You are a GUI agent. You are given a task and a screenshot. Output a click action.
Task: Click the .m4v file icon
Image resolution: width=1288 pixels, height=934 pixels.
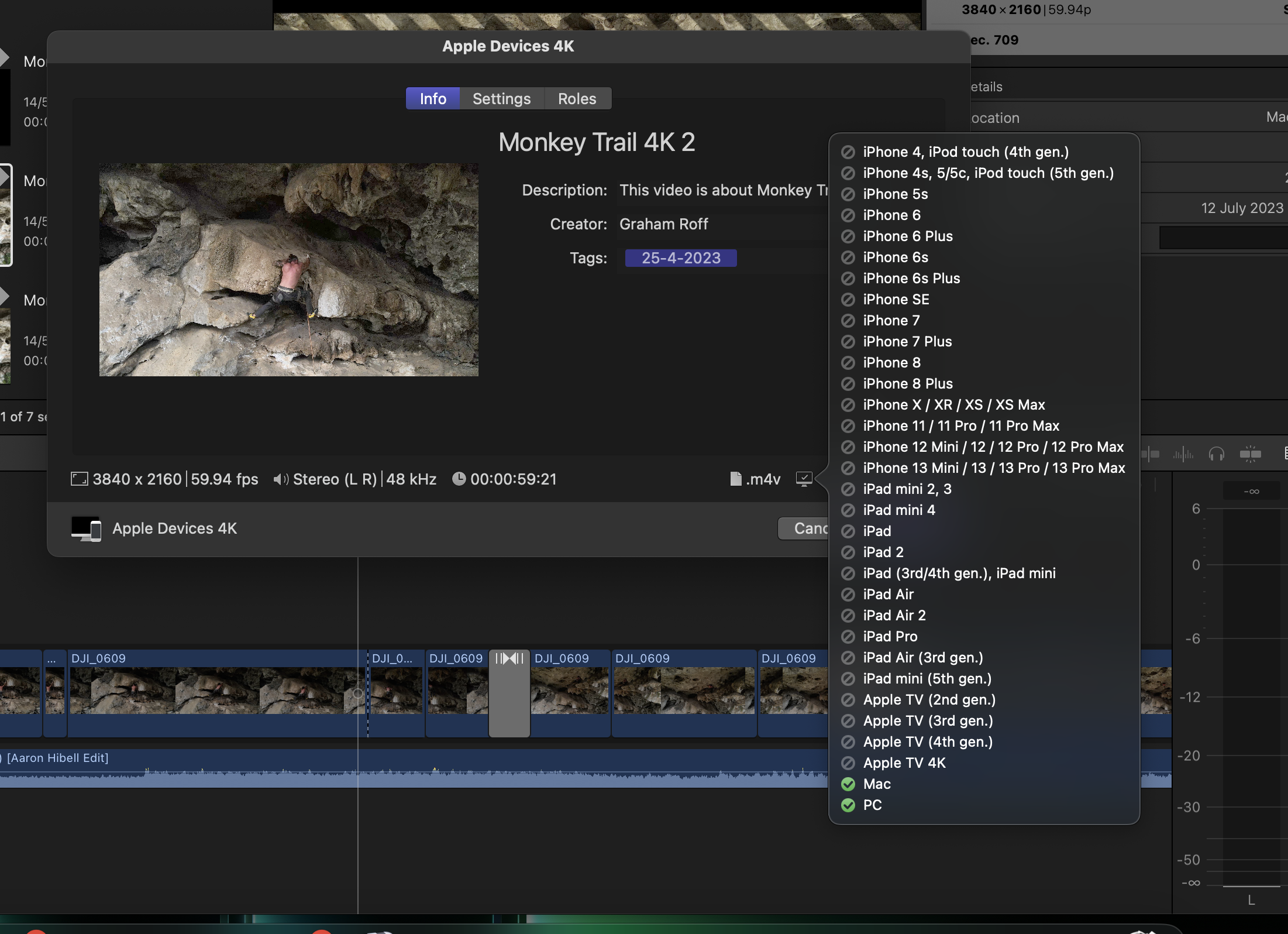[736, 479]
